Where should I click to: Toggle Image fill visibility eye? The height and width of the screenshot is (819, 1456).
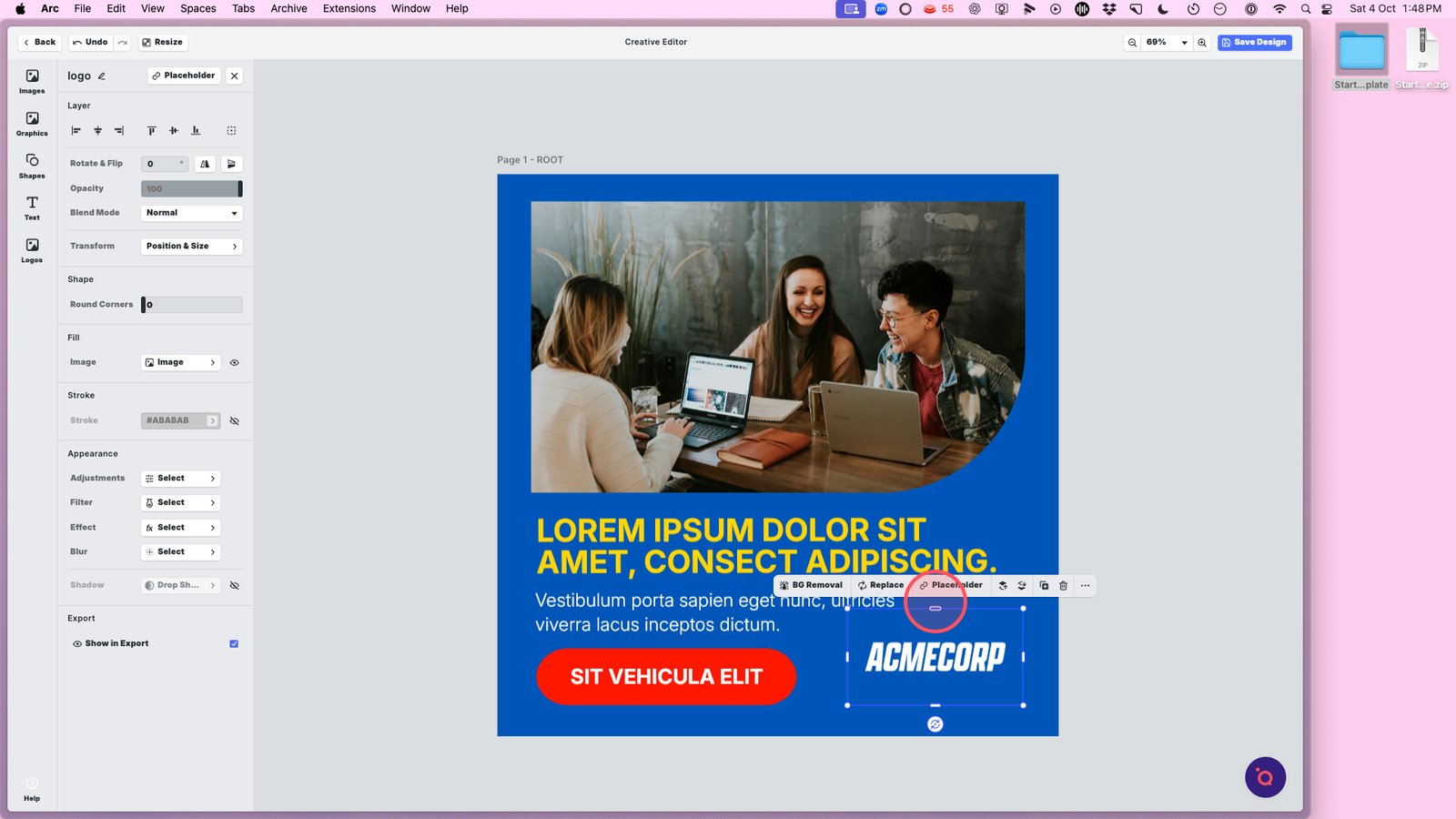(x=235, y=363)
